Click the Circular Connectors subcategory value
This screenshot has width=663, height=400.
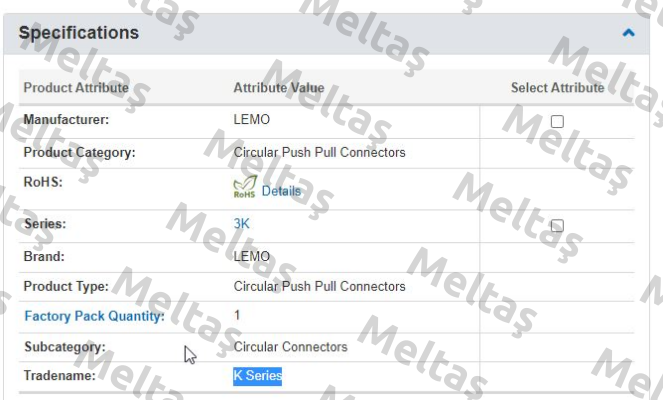pyautogui.click(x=290, y=347)
